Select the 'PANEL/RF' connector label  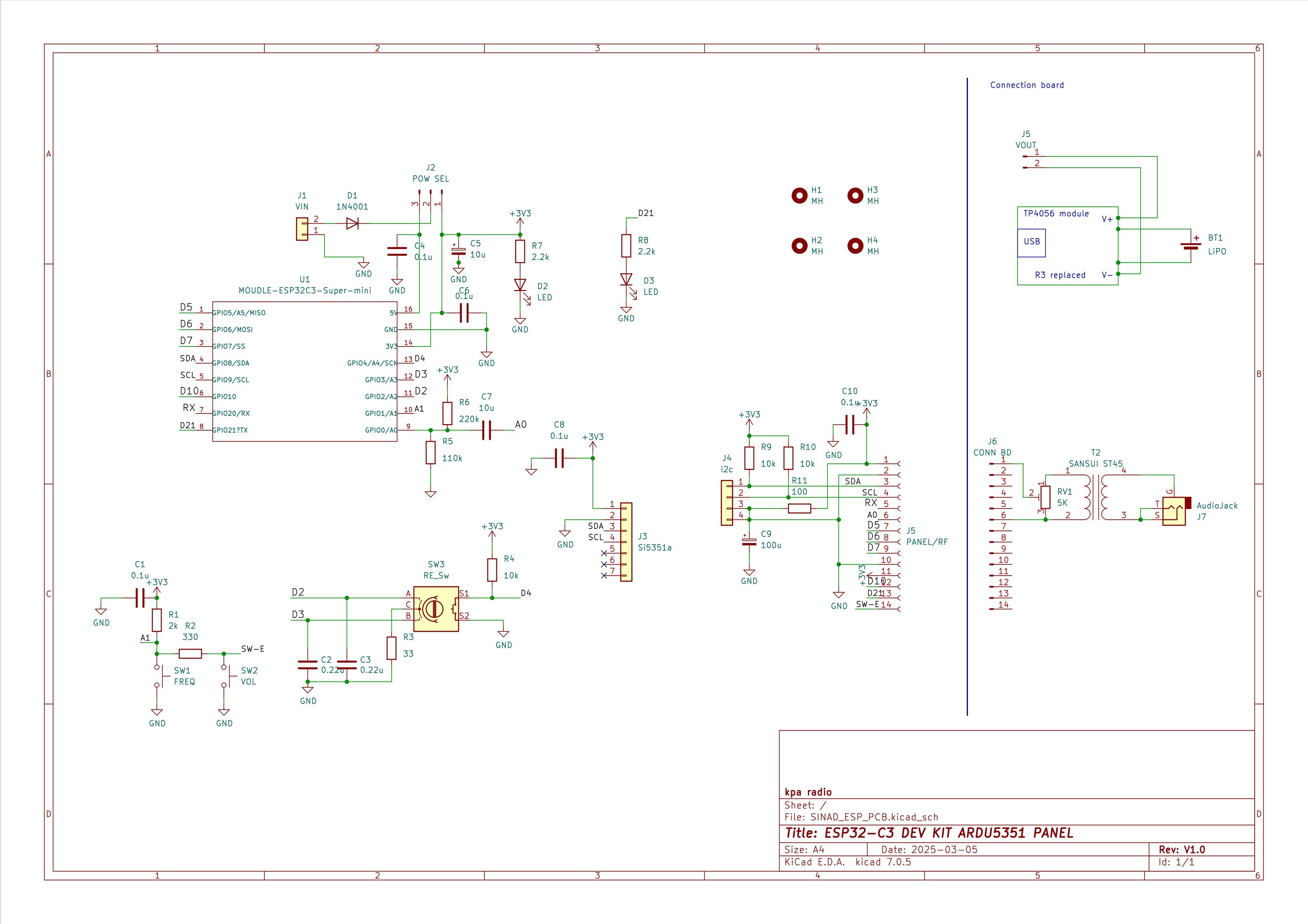point(927,542)
